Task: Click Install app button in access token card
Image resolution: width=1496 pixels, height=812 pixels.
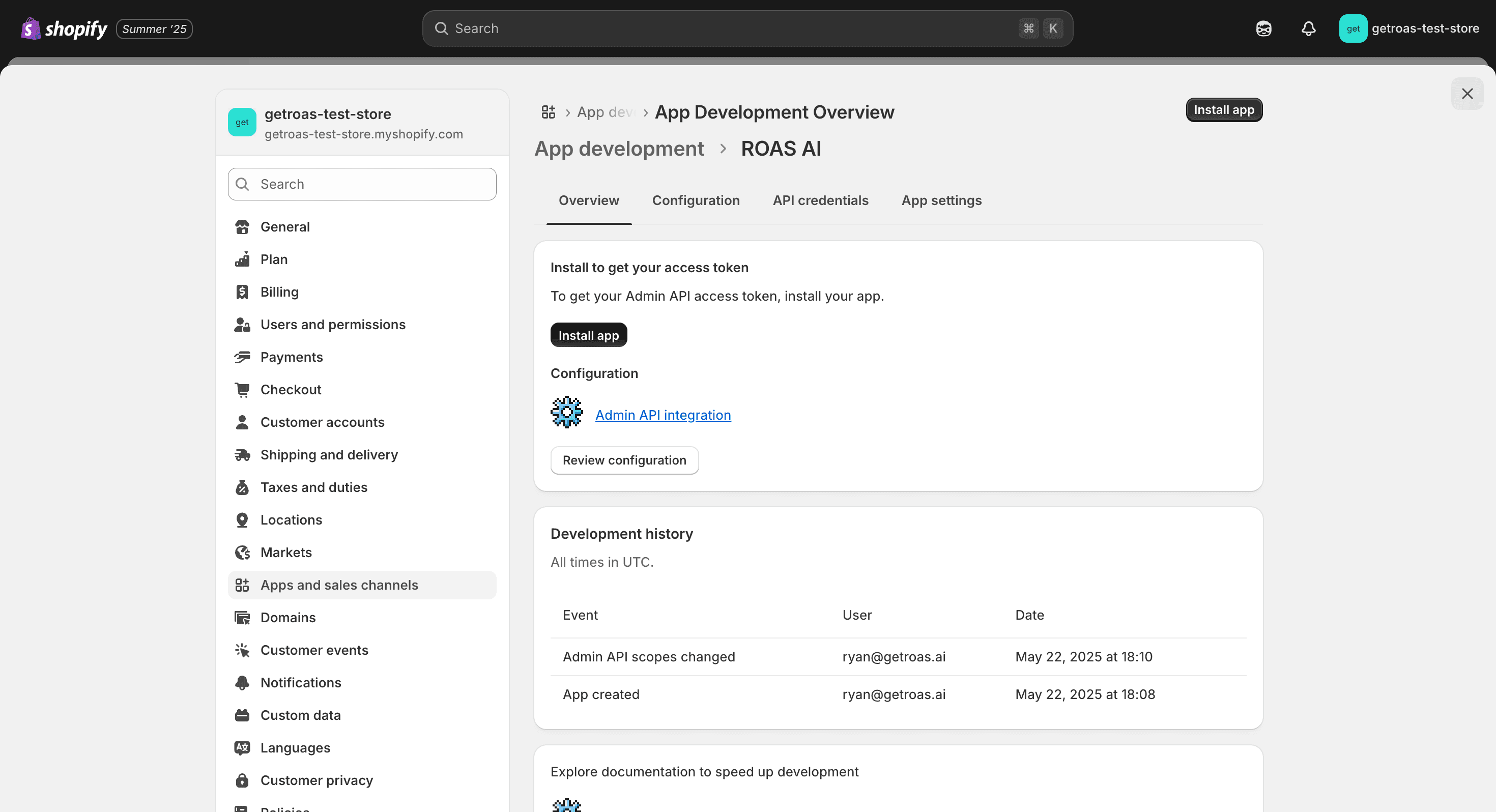Action: tap(588, 335)
